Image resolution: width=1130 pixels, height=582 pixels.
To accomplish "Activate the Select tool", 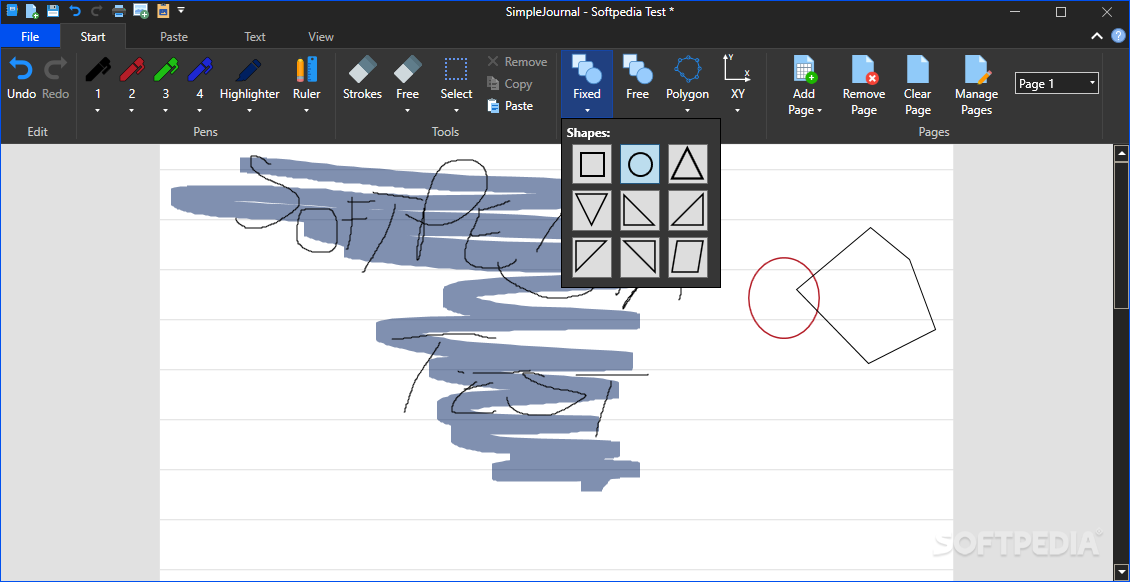I will tap(456, 79).
